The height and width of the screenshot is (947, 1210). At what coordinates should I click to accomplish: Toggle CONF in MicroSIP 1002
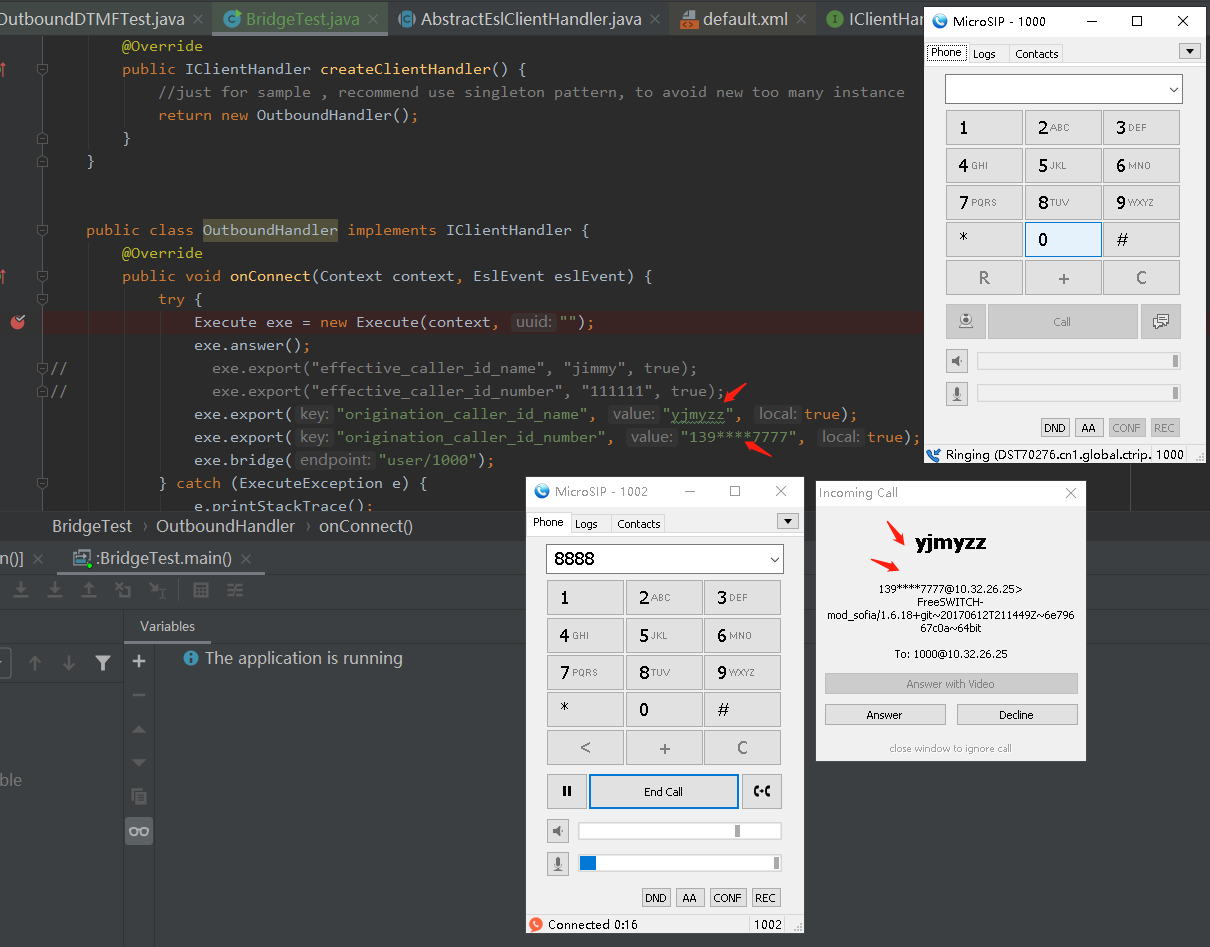tap(727, 898)
